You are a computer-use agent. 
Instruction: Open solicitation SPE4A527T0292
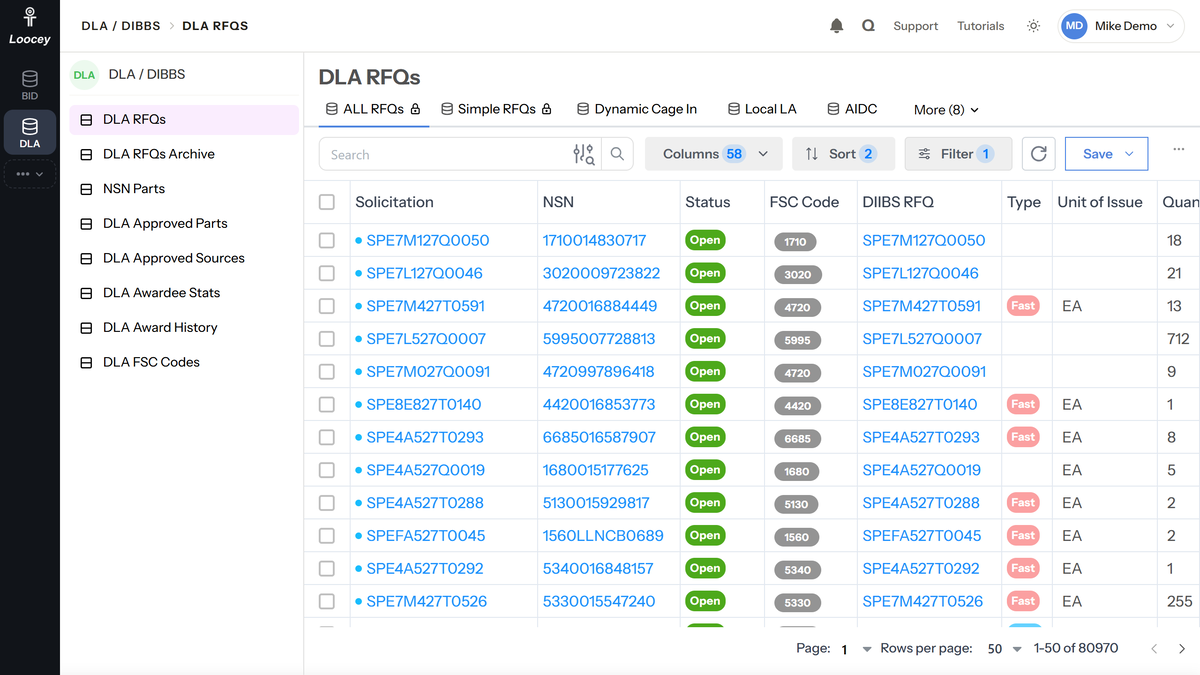[x=425, y=568]
